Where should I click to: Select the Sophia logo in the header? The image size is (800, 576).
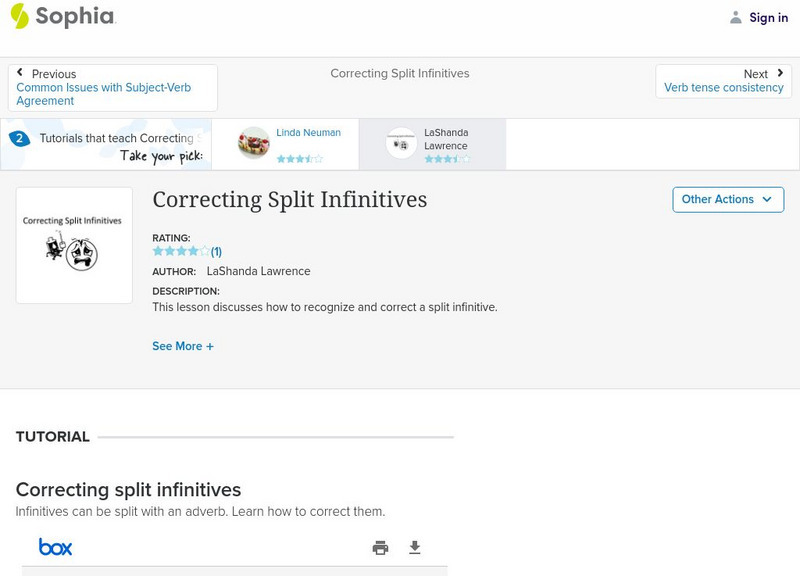click(65, 17)
